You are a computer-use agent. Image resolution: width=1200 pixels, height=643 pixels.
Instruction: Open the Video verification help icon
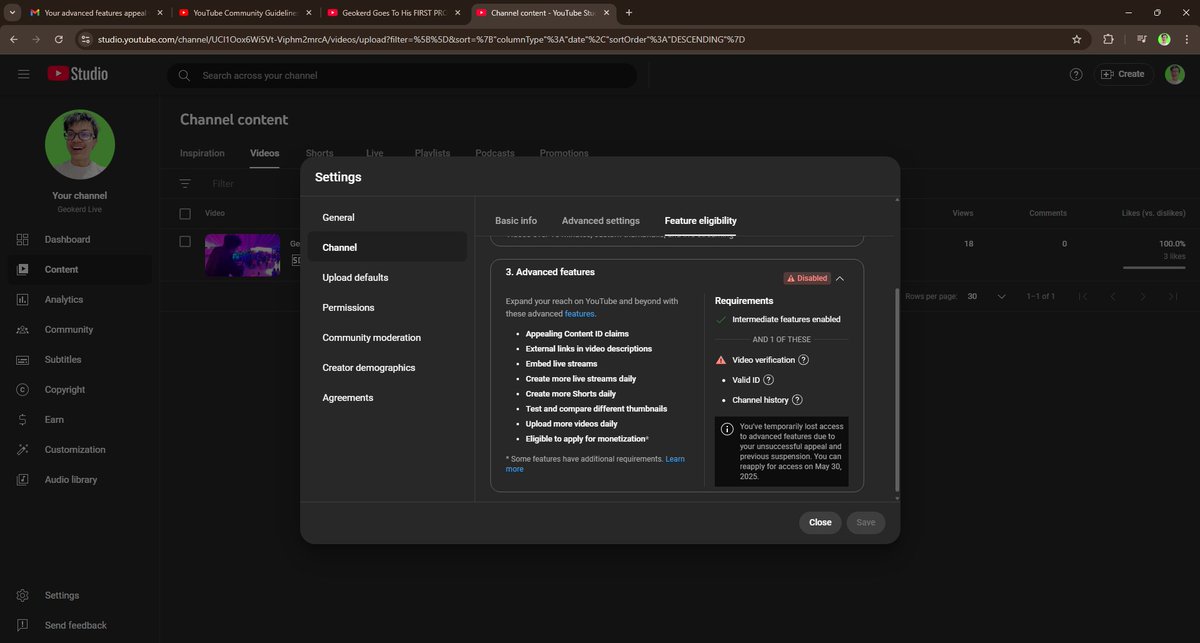pyautogui.click(x=804, y=360)
